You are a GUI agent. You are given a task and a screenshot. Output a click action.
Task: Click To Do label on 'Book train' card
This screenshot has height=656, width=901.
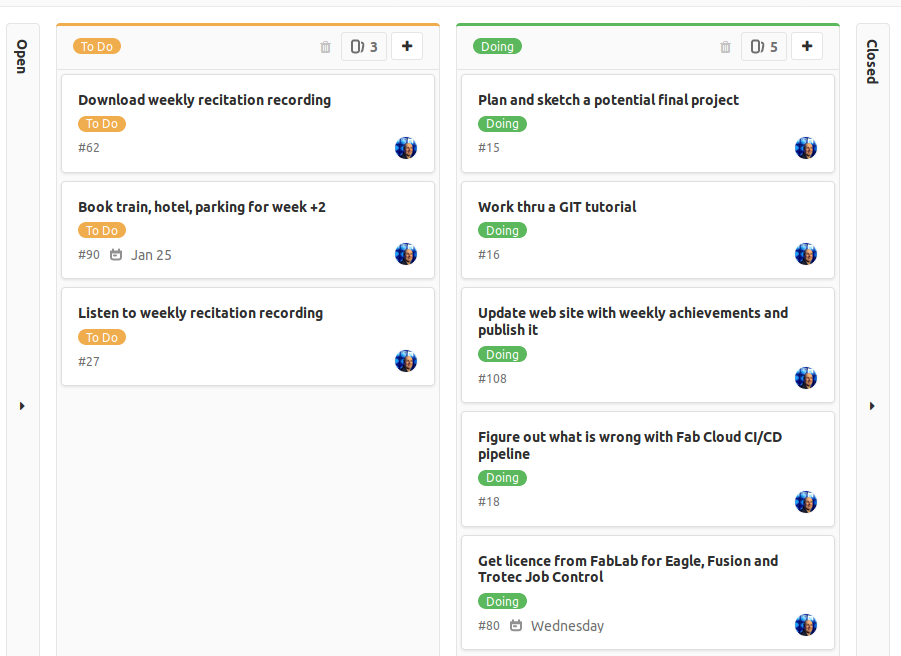pyautogui.click(x=102, y=231)
